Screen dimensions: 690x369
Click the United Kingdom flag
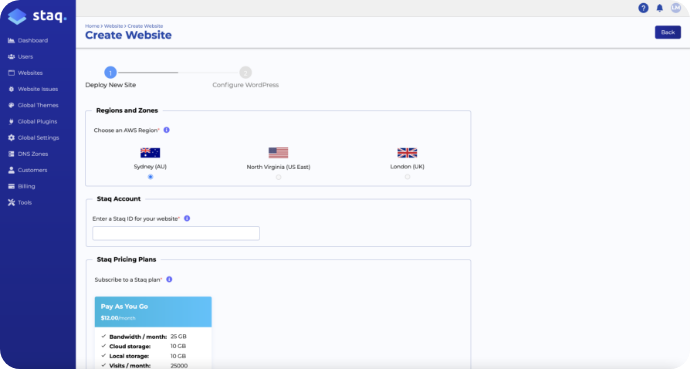[407, 153]
